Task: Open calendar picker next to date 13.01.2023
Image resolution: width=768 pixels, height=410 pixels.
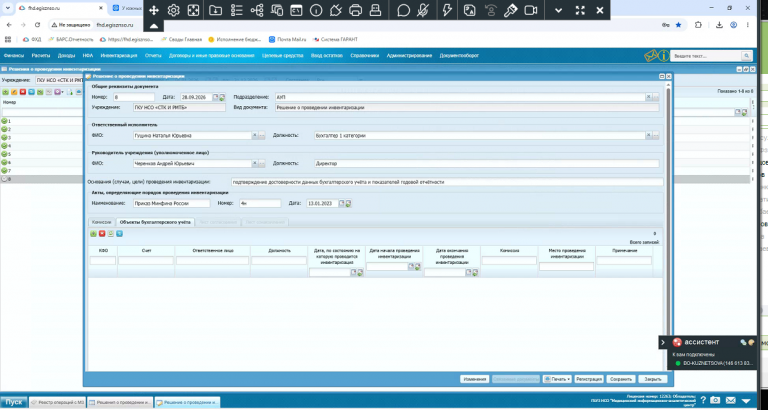Action: 342,203
